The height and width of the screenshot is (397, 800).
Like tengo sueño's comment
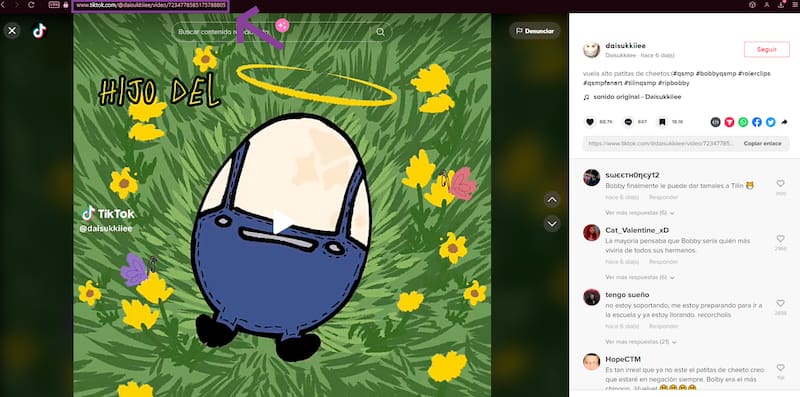tap(780, 303)
